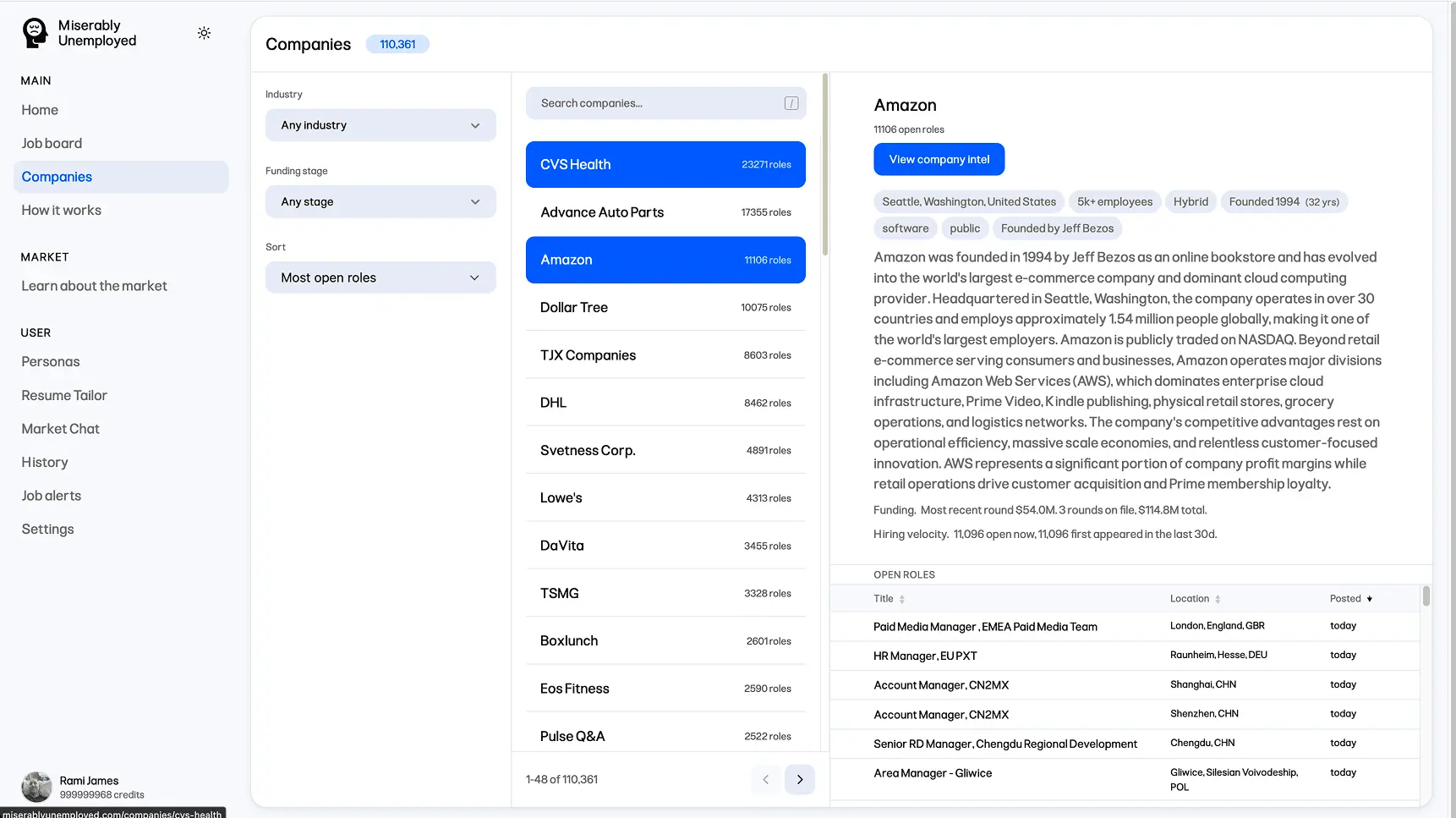Image resolution: width=1456 pixels, height=818 pixels.
Task: Sort open roles by Title arrows
Action: (x=902, y=599)
